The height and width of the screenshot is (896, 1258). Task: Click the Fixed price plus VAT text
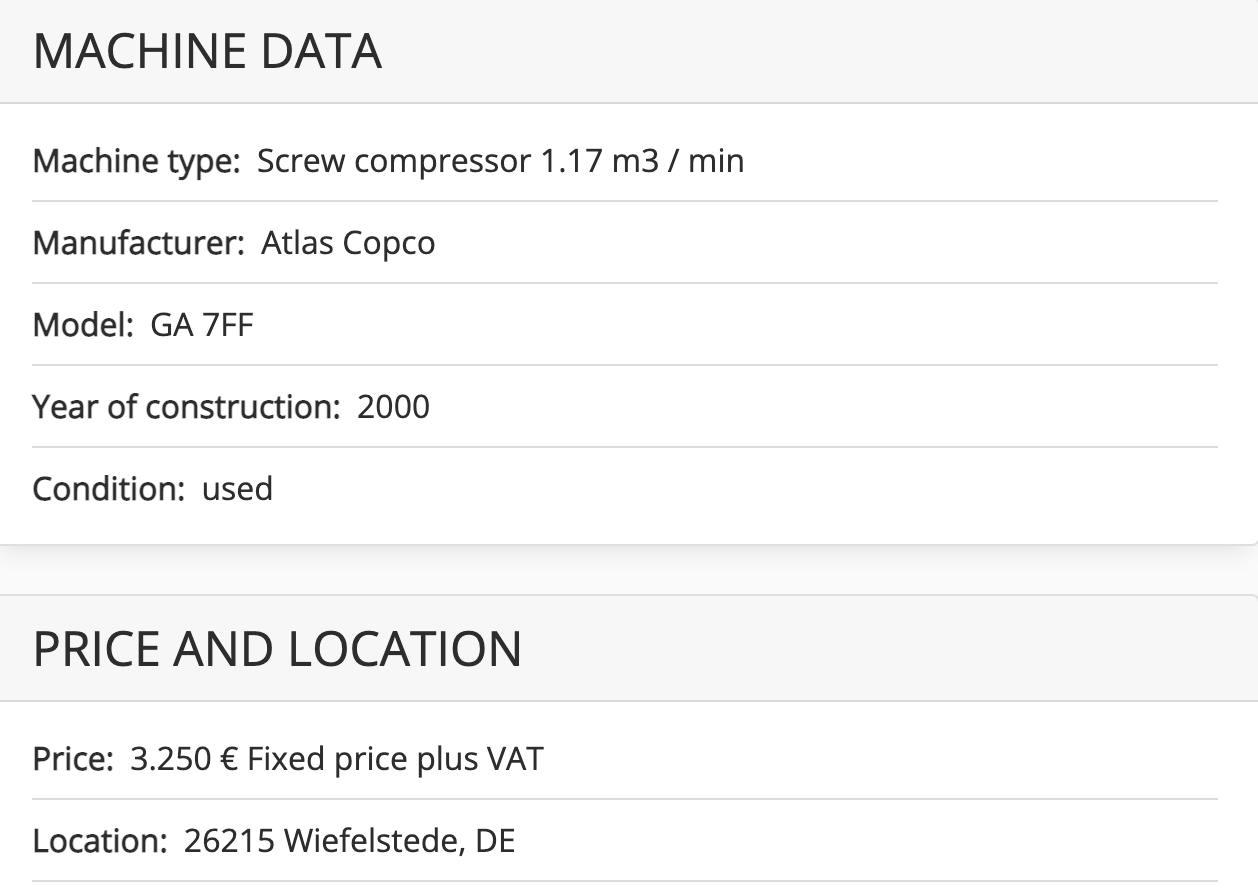click(x=395, y=759)
